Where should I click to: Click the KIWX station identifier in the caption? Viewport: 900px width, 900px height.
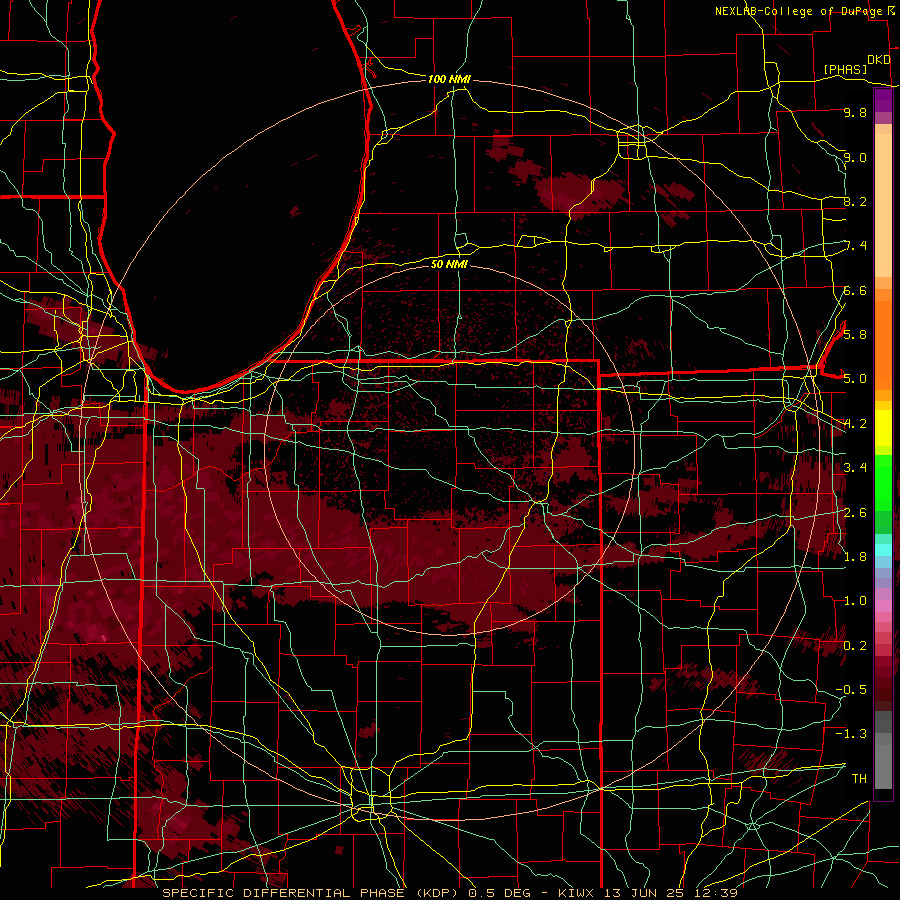click(x=577, y=893)
